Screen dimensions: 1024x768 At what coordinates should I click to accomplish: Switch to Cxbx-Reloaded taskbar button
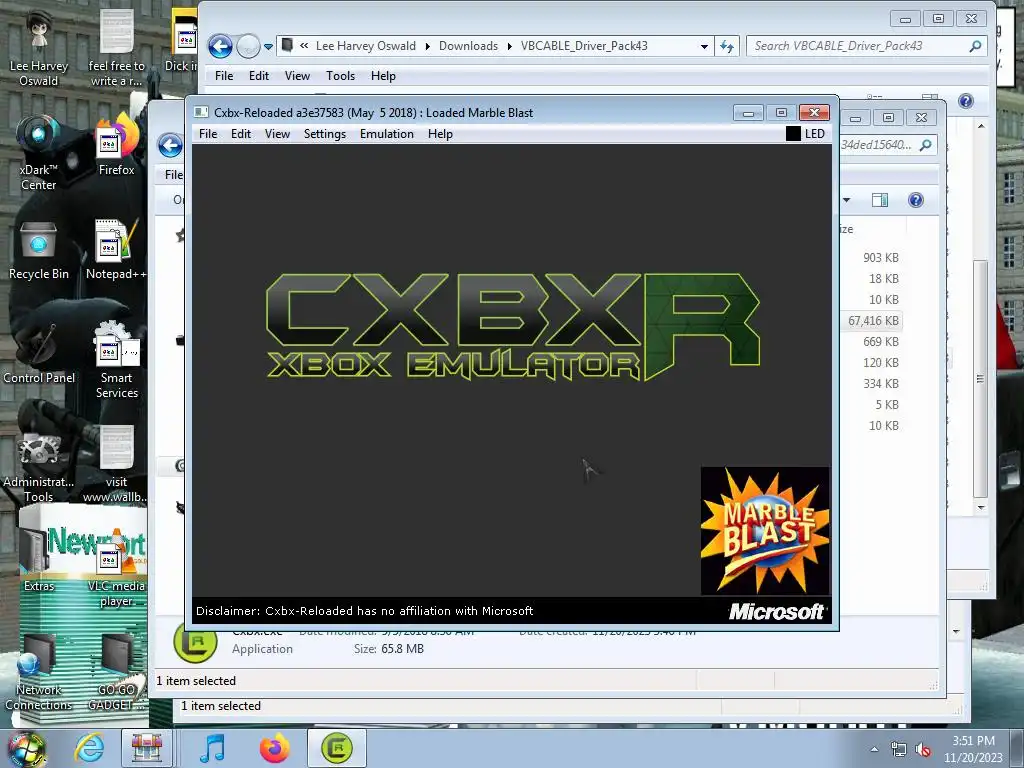(337, 748)
